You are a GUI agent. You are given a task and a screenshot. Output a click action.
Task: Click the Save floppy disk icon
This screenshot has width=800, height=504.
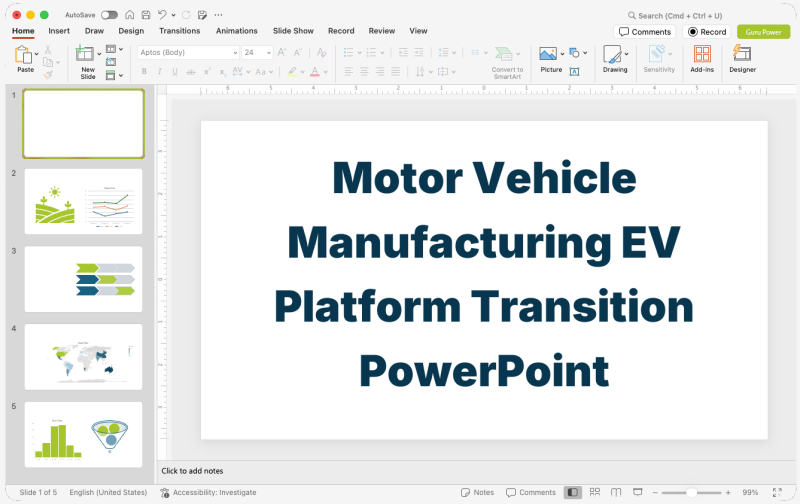click(146, 15)
